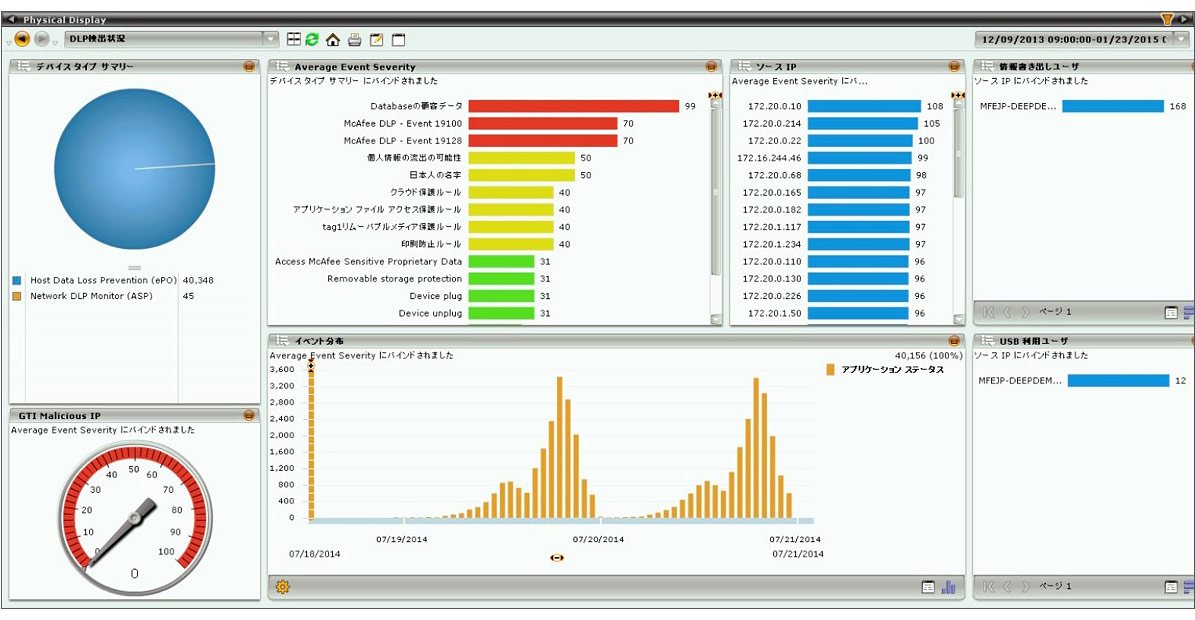Open the DLP検出状況 view dropdown
This screenshot has height=620, width=1195.
point(271,38)
